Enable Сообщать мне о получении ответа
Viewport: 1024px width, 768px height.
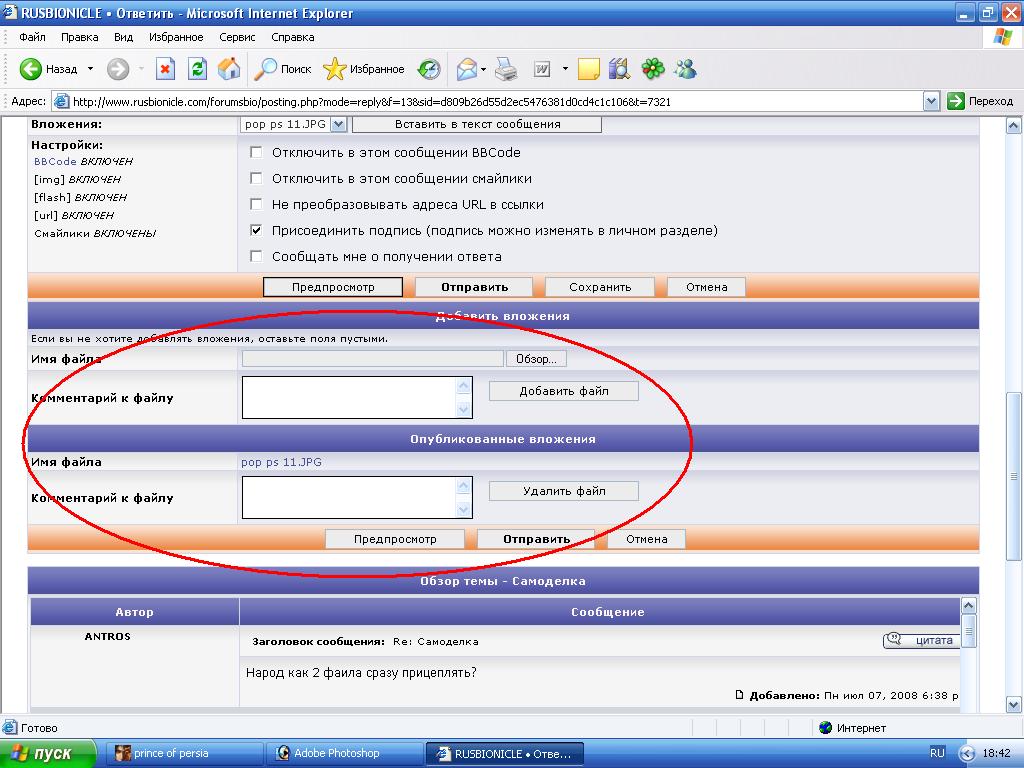[256, 256]
